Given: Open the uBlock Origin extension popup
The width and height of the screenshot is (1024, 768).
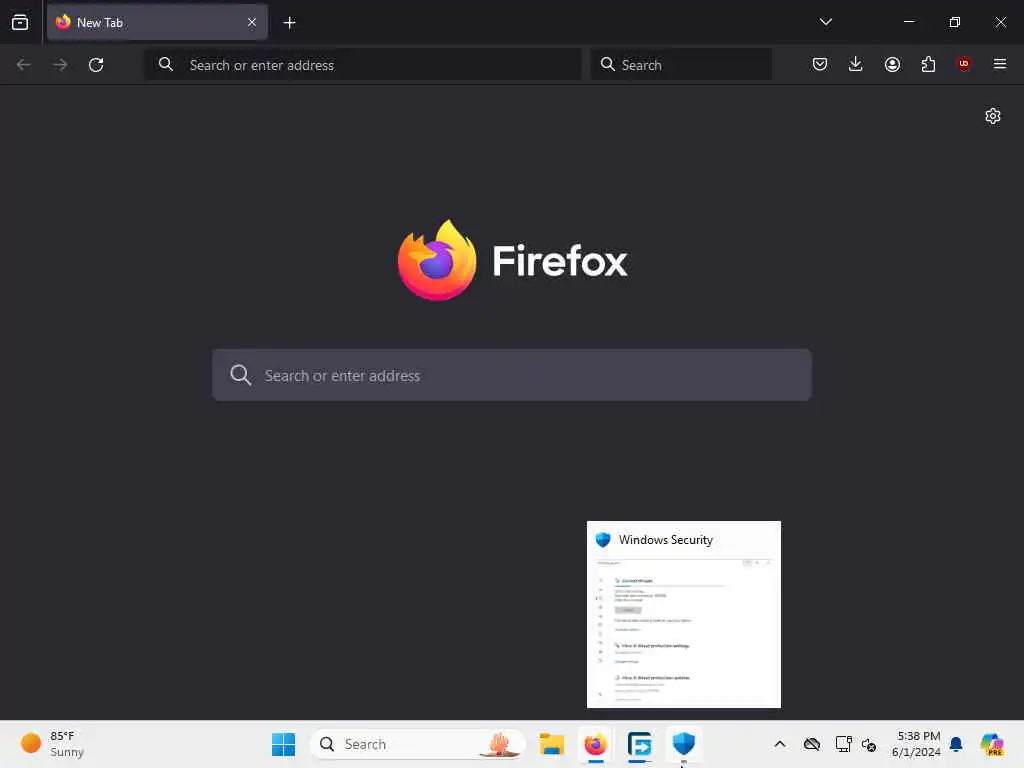Looking at the screenshot, I should pos(963,64).
